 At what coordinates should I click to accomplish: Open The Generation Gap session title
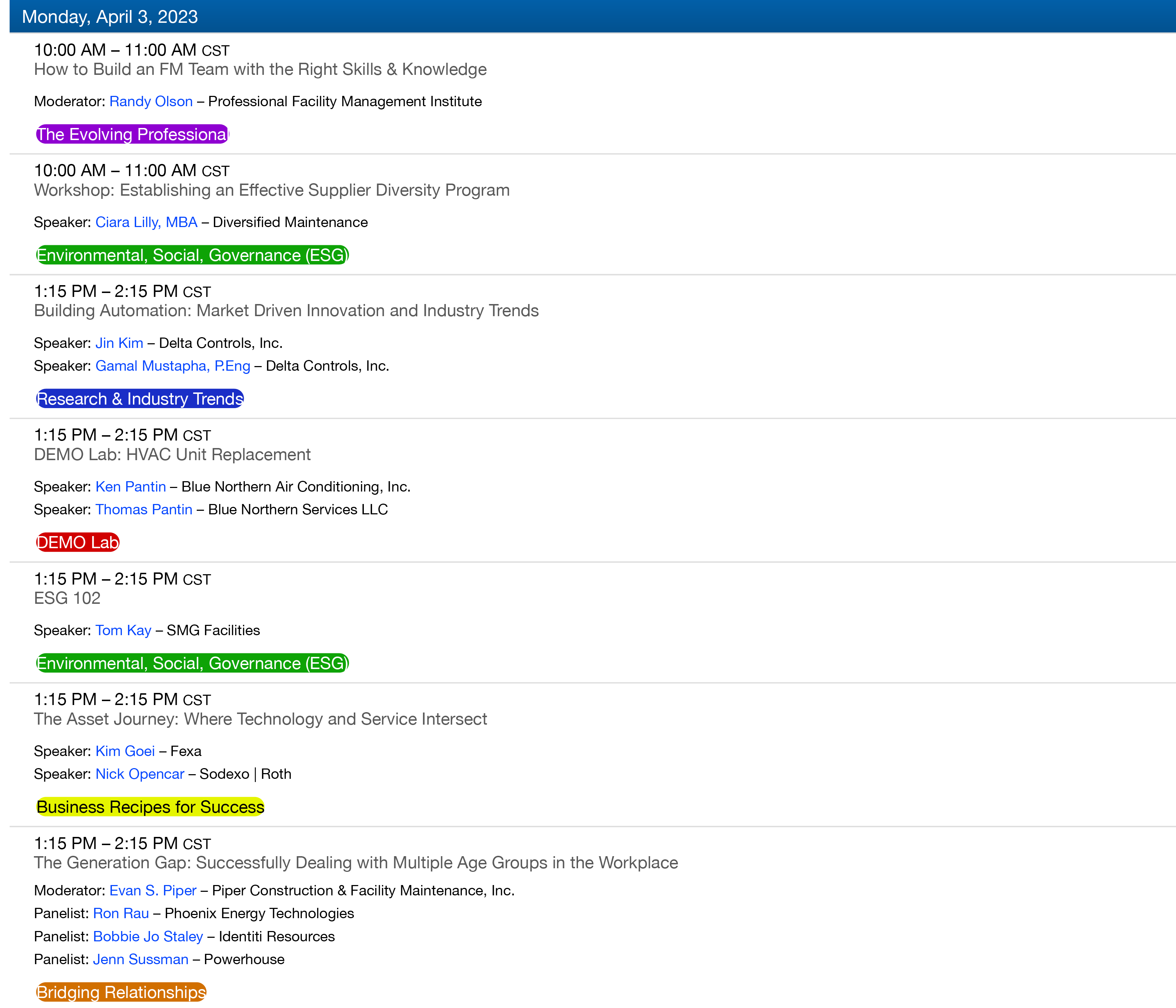(356, 863)
